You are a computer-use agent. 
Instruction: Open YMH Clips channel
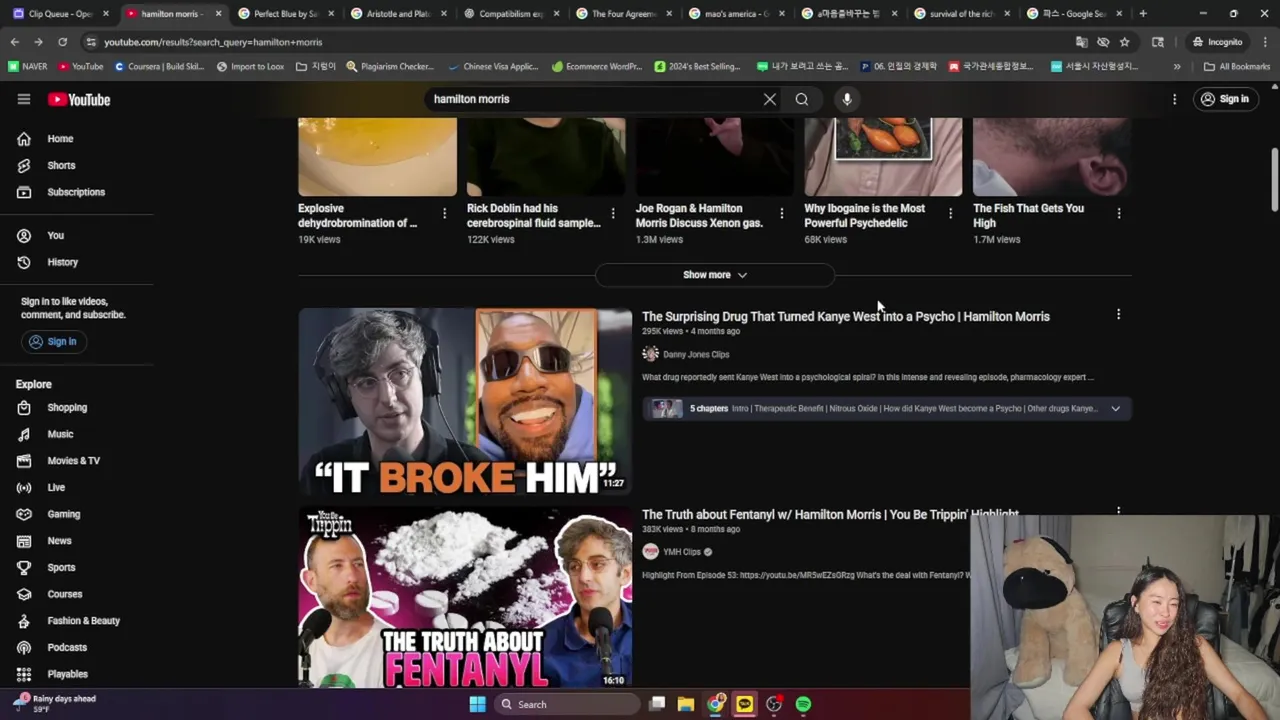click(x=682, y=552)
